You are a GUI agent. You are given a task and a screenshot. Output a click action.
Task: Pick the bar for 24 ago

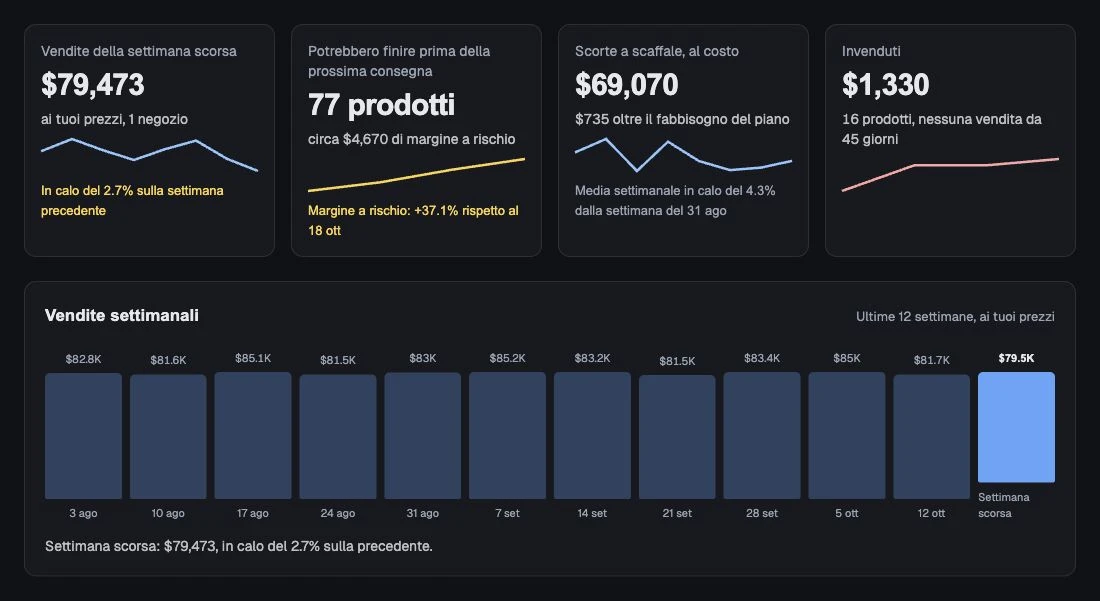tap(338, 437)
